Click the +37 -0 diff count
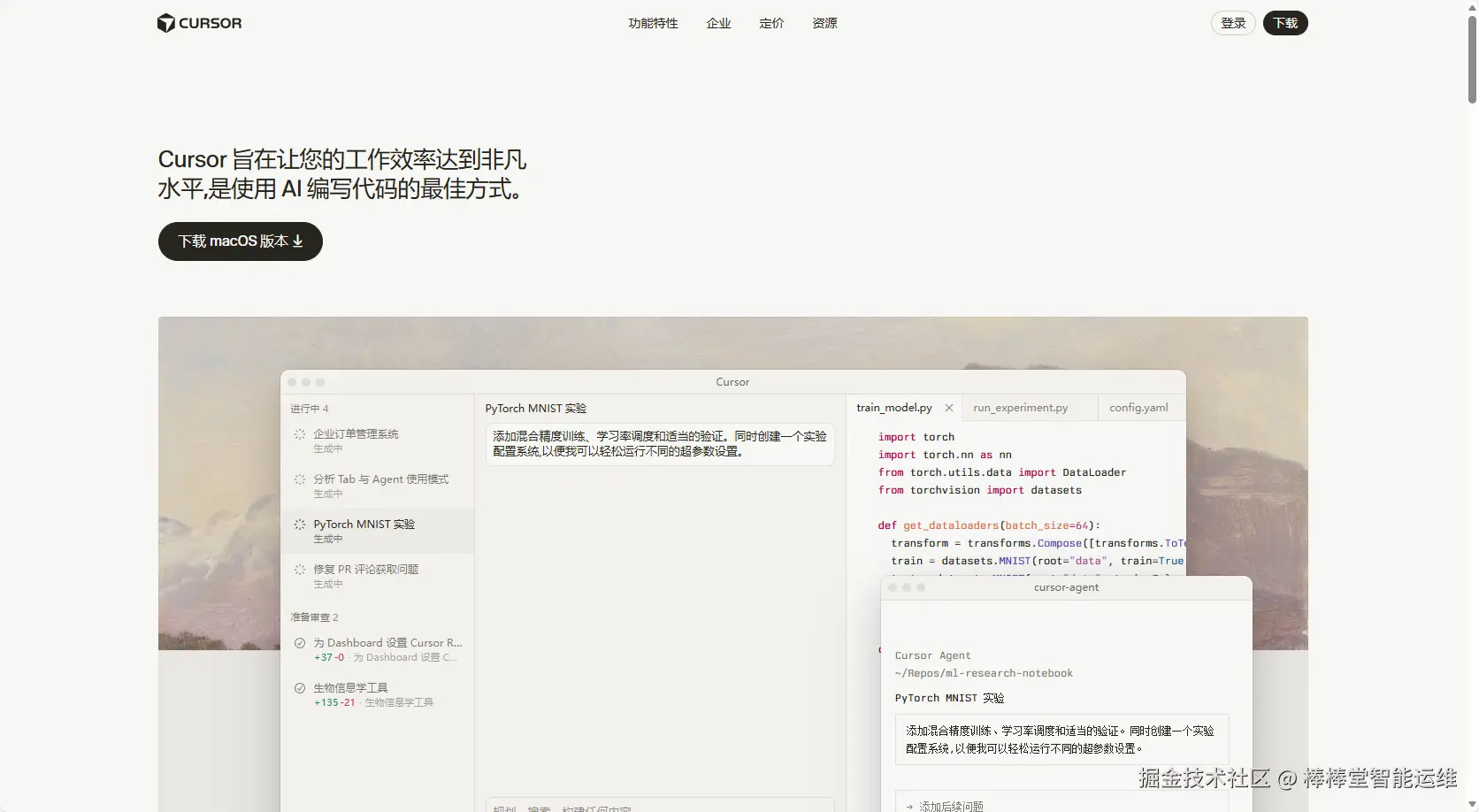This screenshot has height=812, width=1479. click(x=329, y=658)
